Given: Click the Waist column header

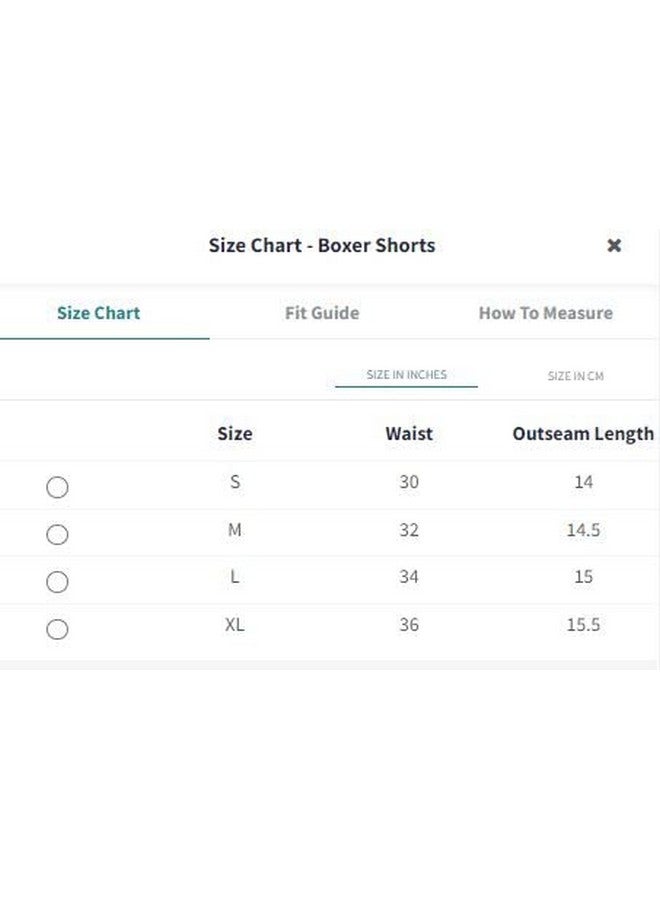Looking at the screenshot, I should [x=409, y=434].
